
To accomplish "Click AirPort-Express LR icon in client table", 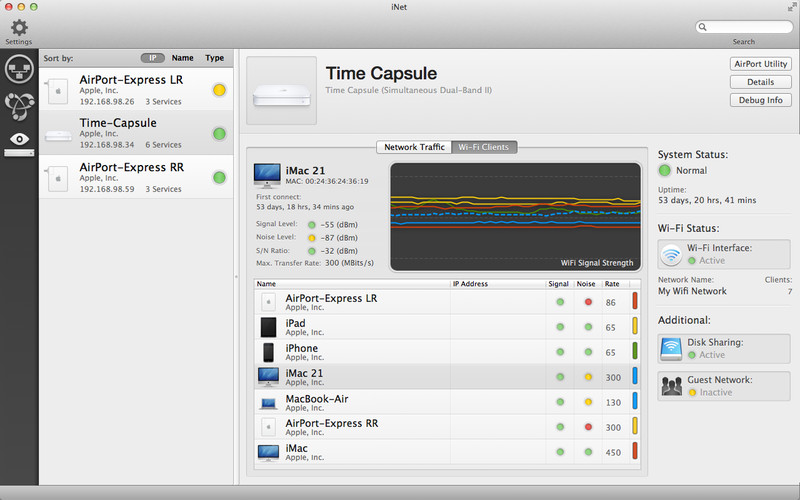I will point(268,302).
